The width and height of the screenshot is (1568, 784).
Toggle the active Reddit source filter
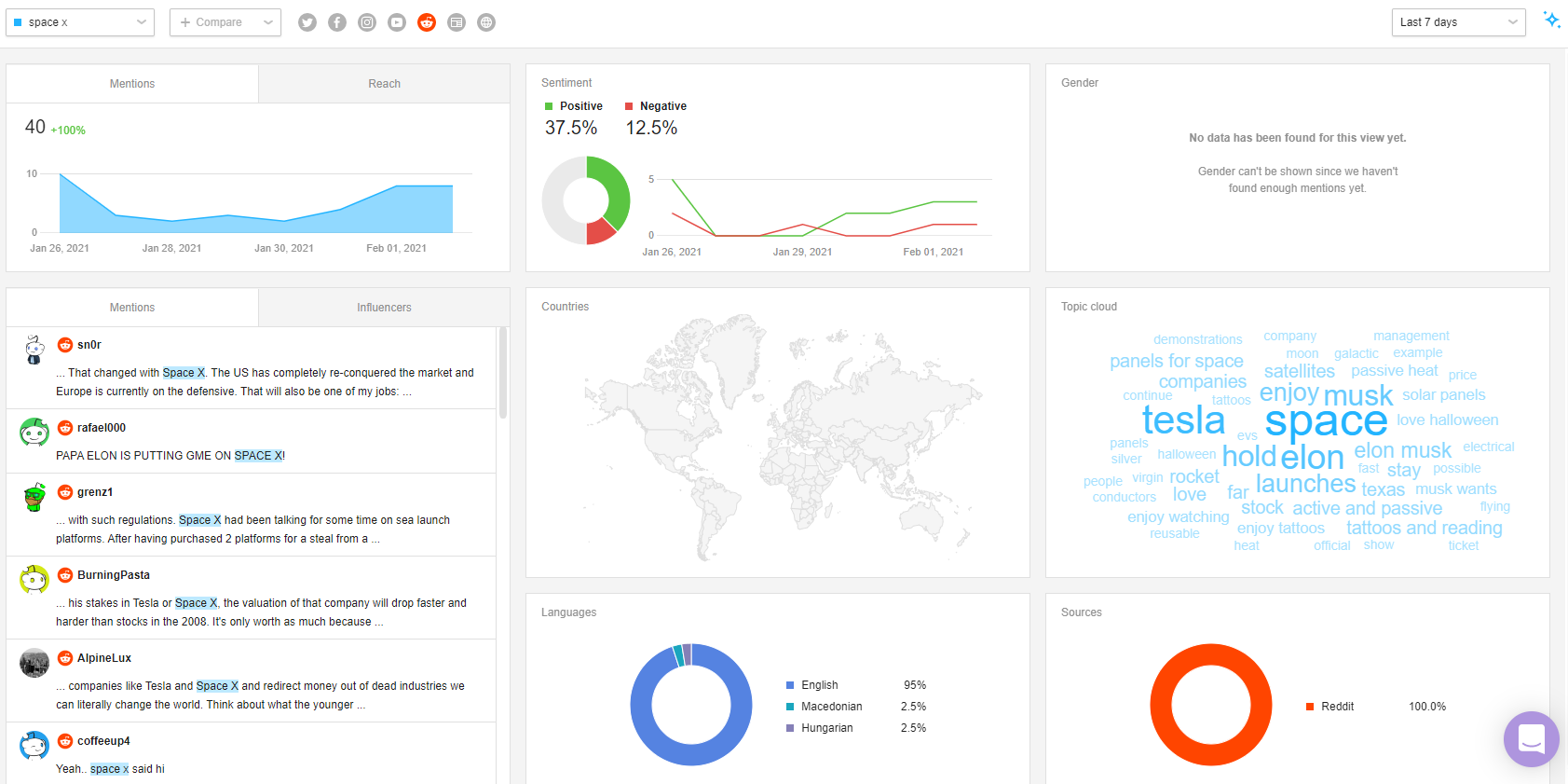click(x=427, y=22)
